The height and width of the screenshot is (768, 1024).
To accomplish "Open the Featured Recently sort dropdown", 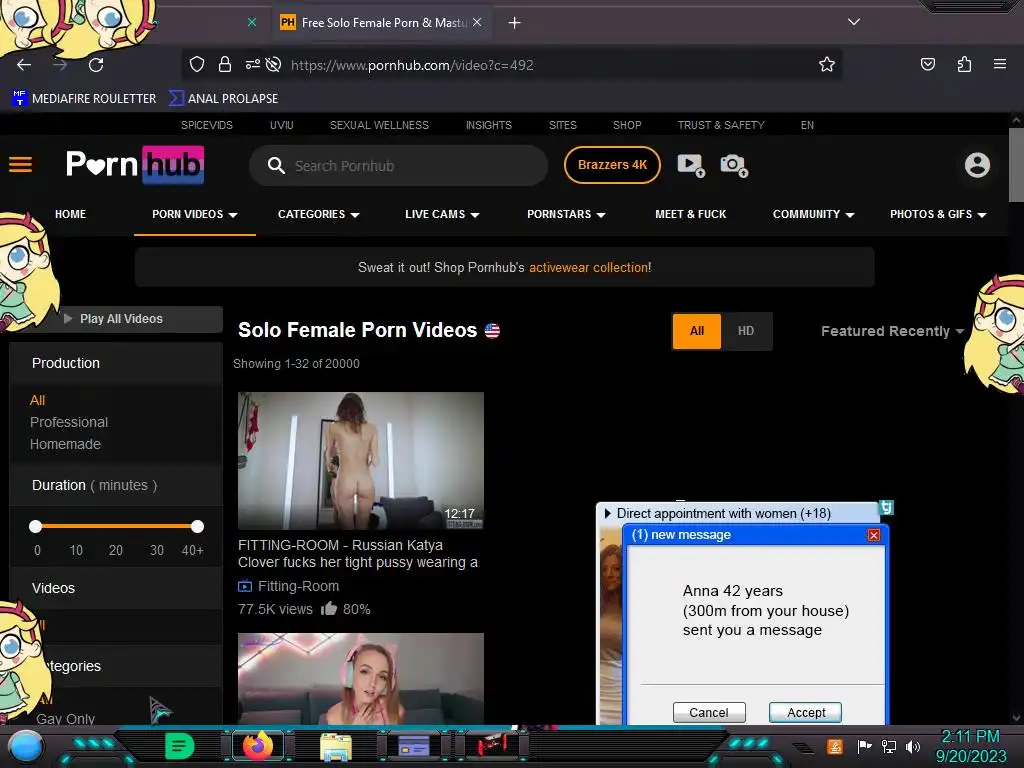I will (x=892, y=331).
